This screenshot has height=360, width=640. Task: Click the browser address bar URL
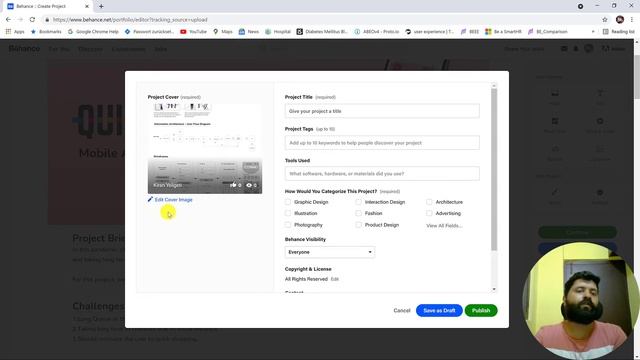(x=130, y=20)
